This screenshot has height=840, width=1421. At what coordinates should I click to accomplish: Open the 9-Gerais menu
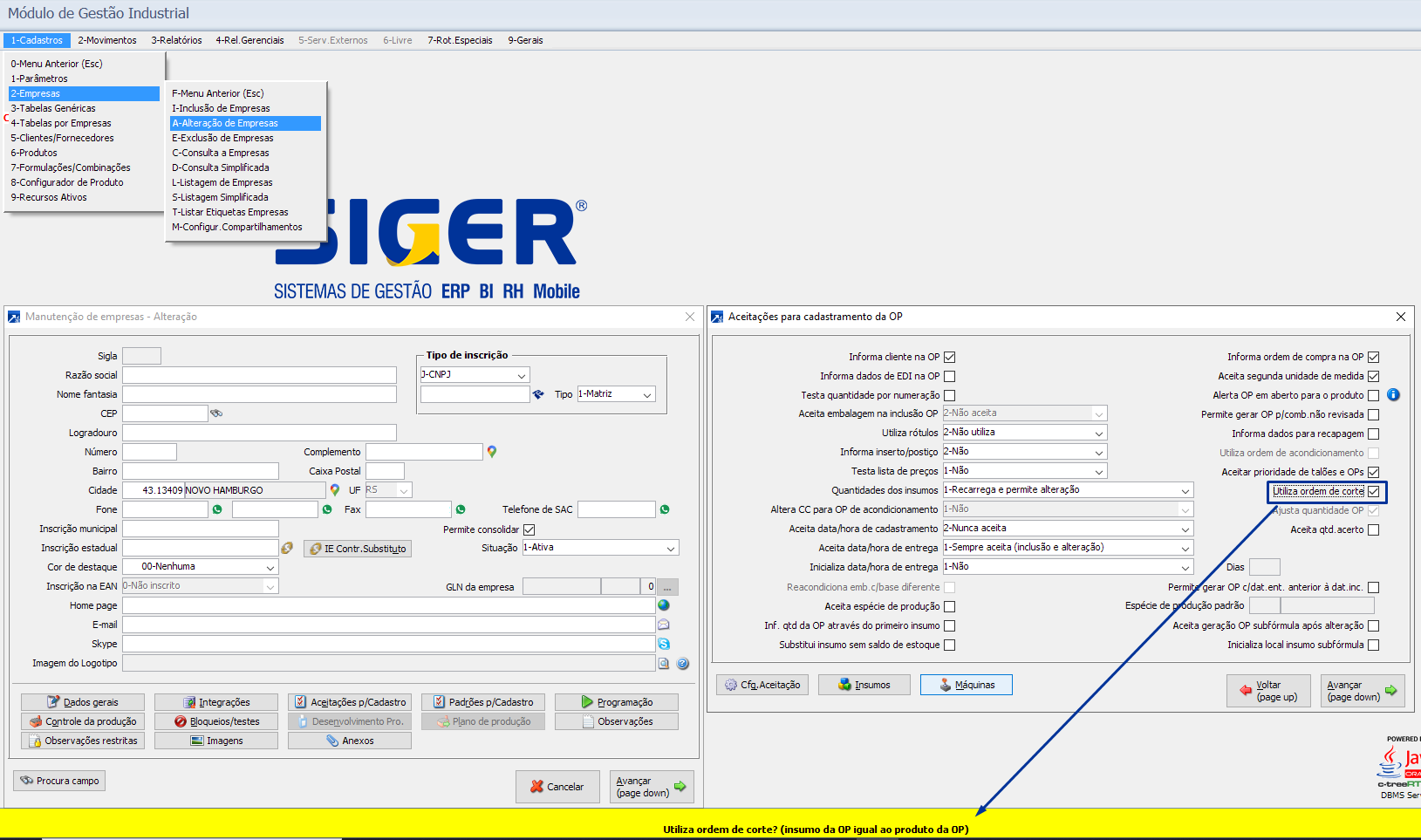point(525,40)
